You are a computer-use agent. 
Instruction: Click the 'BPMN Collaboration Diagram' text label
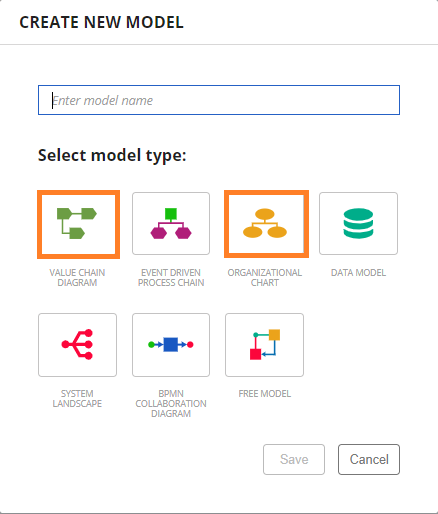click(x=171, y=404)
